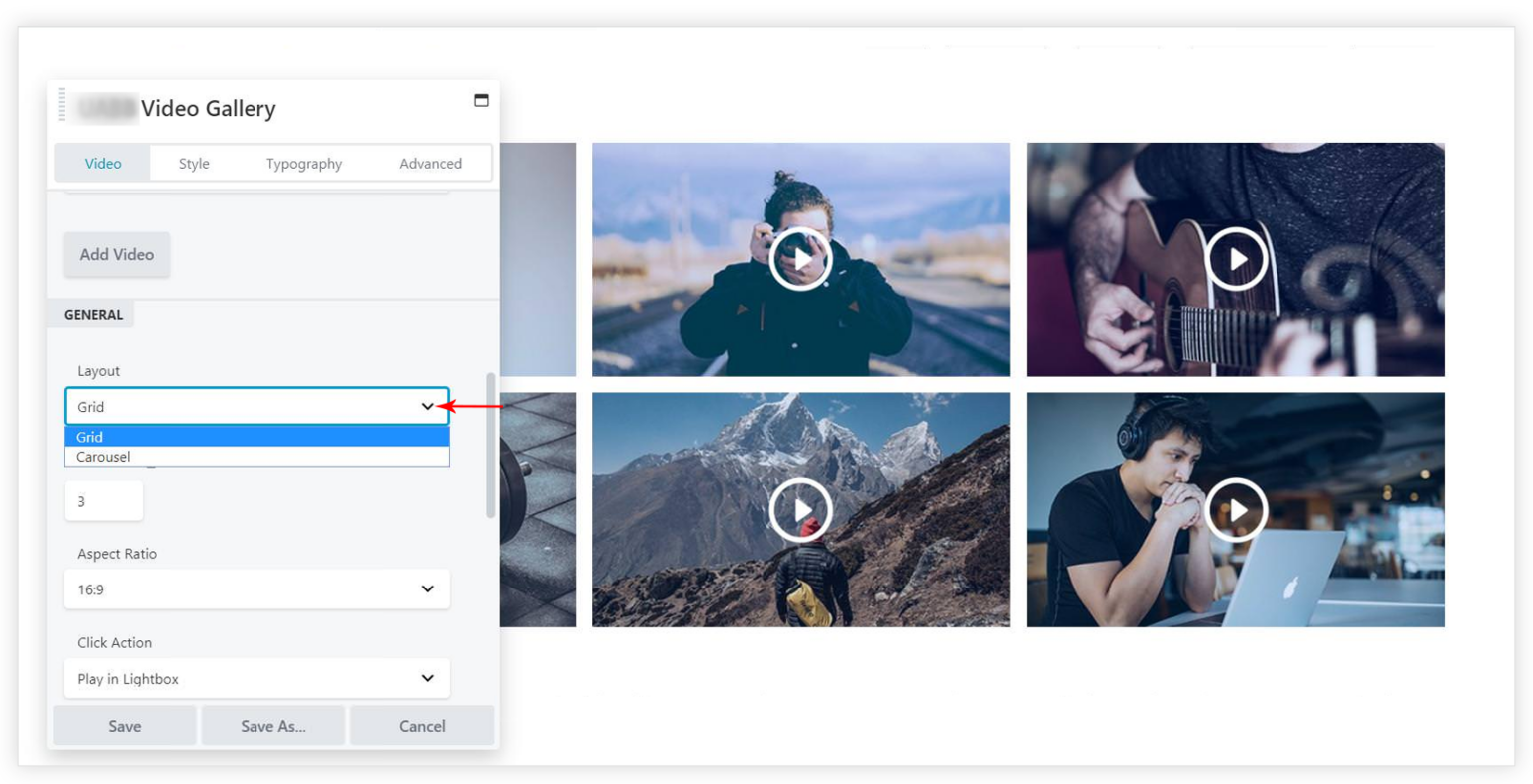This screenshot has height=784, width=1533.
Task: Play the man-with-headphones laptop video
Action: point(1236,509)
